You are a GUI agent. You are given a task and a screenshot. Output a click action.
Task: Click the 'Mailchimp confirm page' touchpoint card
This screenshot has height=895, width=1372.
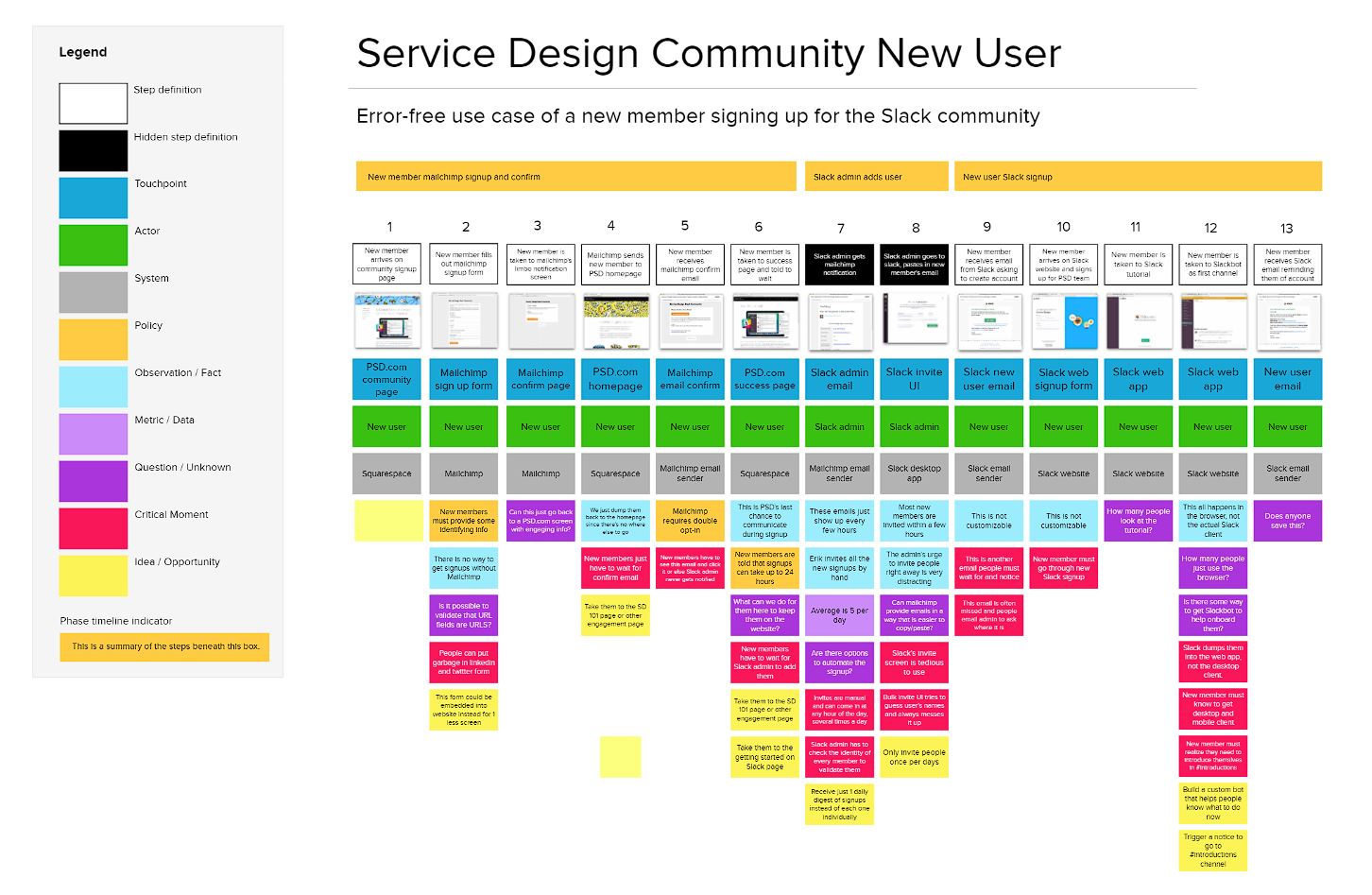(x=540, y=379)
